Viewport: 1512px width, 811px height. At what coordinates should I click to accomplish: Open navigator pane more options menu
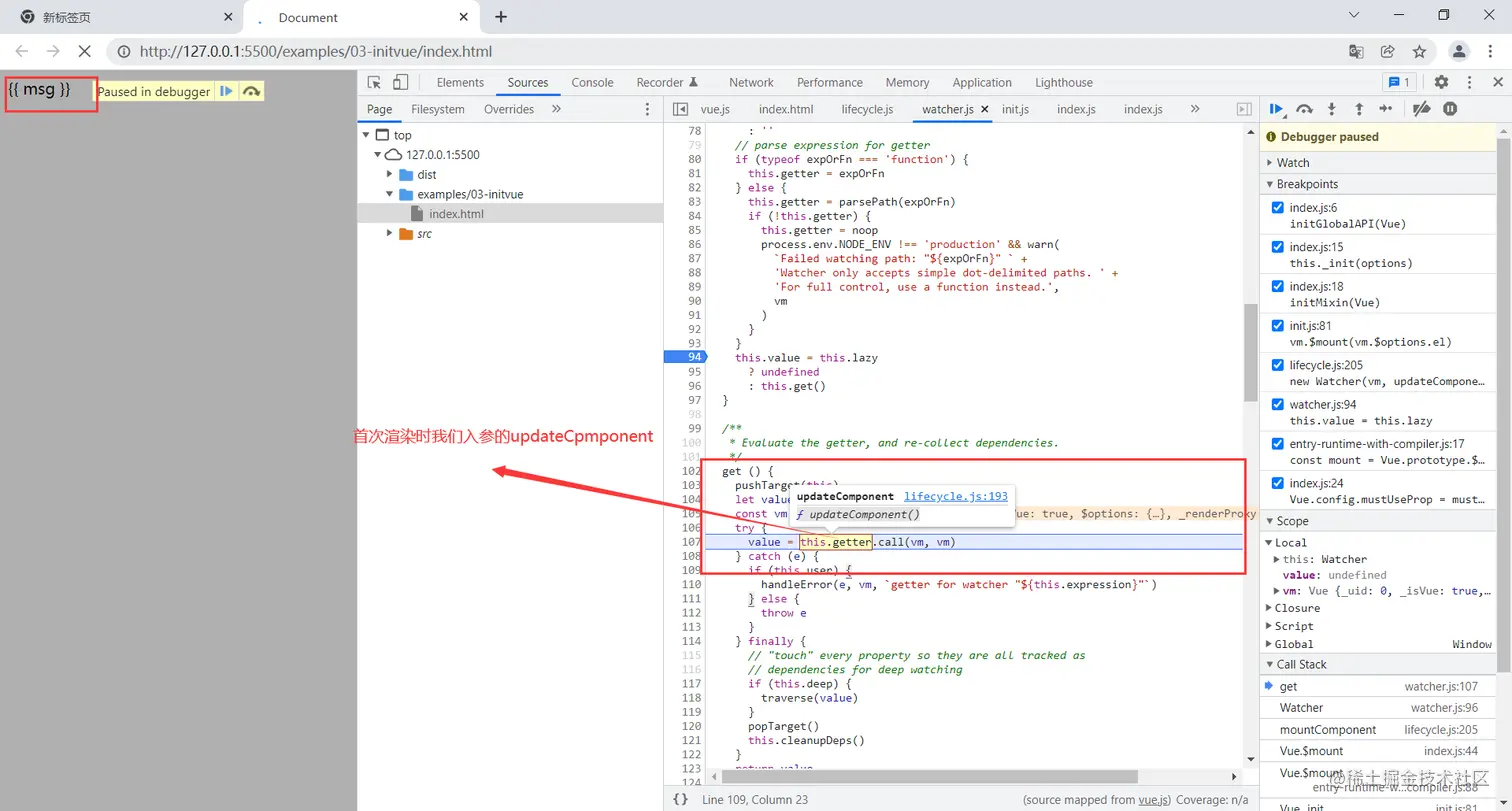pyautogui.click(x=647, y=109)
